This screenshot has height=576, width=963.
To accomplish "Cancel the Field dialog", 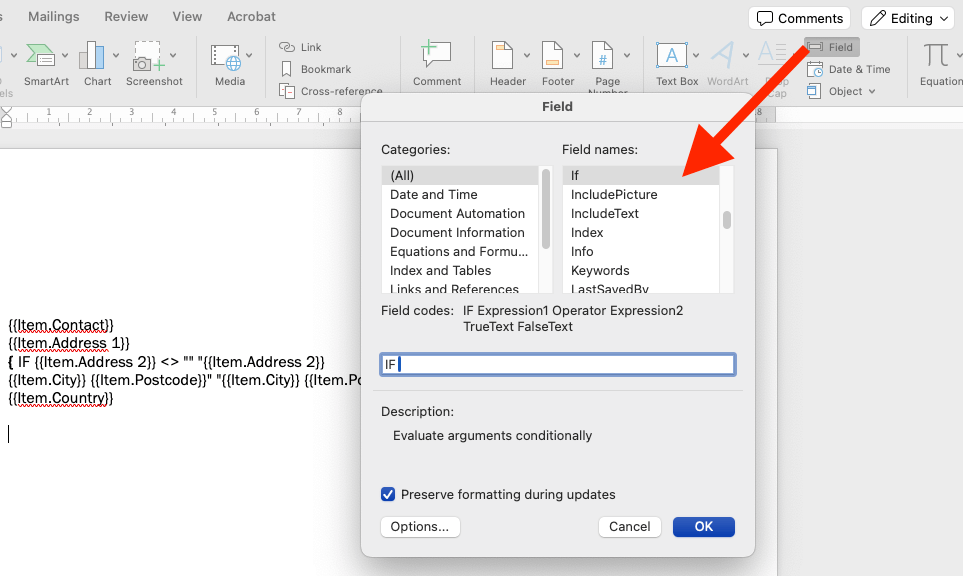I will [630, 527].
